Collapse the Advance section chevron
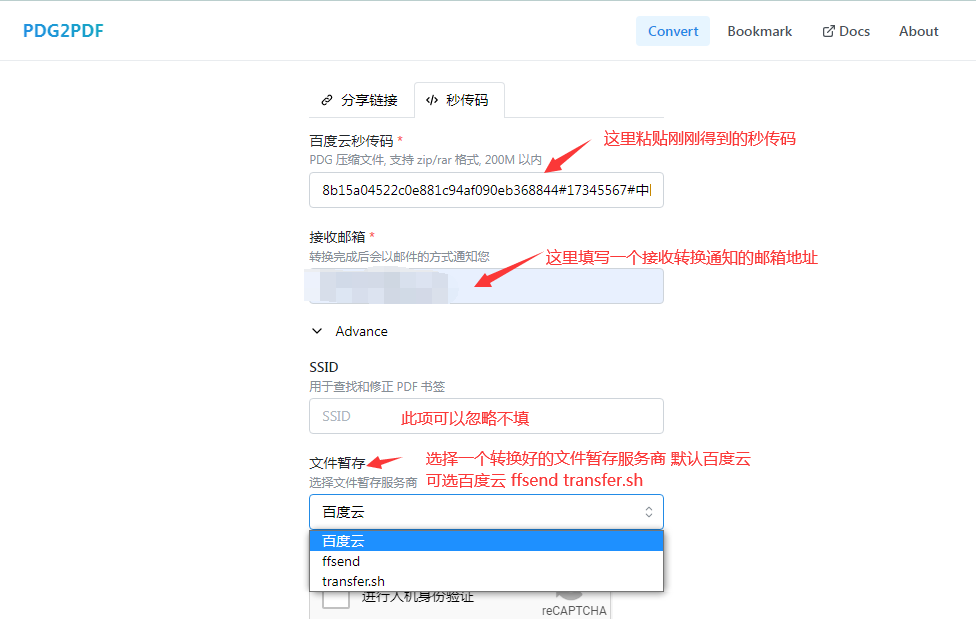 pos(317,331)
